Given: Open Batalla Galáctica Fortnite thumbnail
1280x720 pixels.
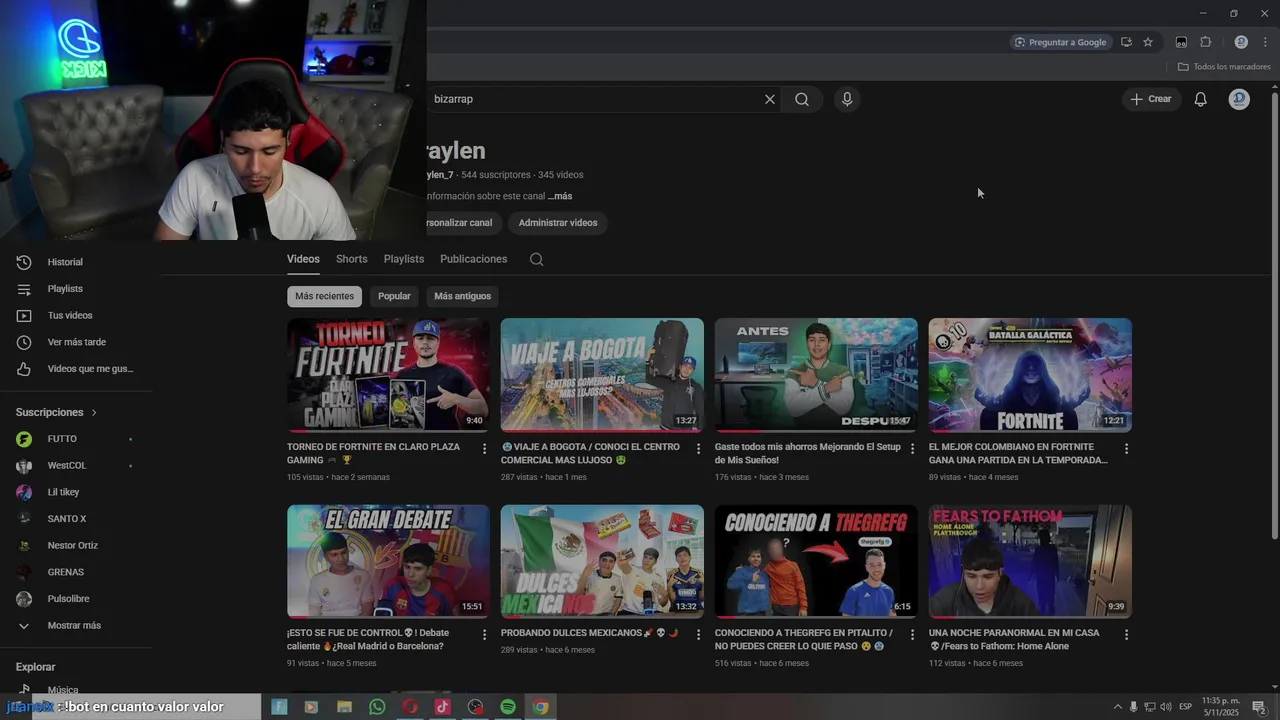Looking at the screenshot, I should 1030,375.
